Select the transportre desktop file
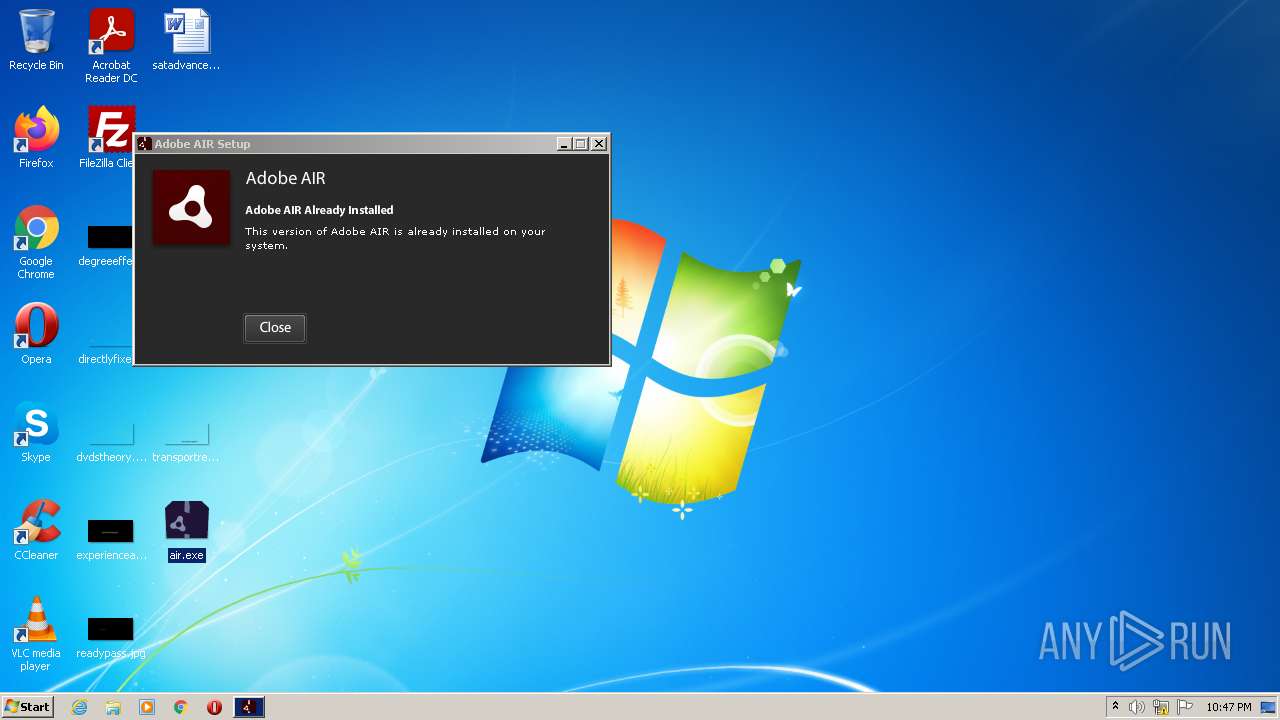The height and width of the screenshot is (720, 1280). coord(186,442)
